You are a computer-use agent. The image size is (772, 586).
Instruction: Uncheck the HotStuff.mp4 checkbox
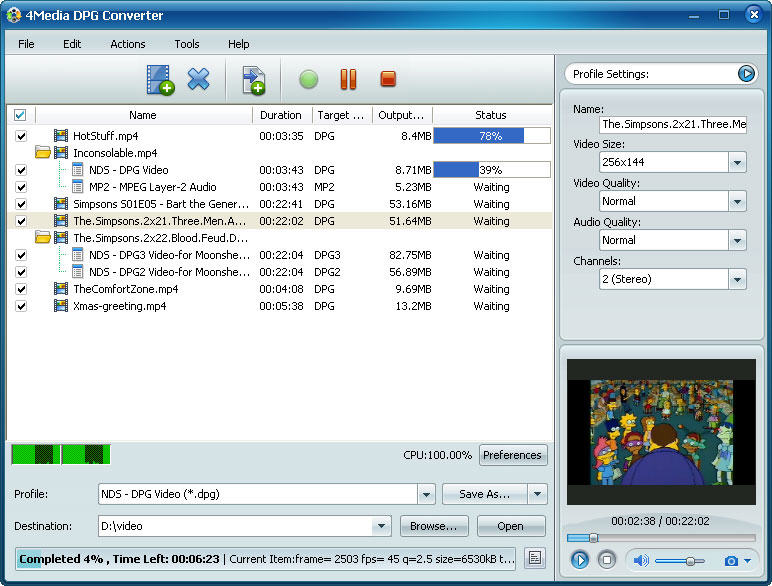coord(21,136)
